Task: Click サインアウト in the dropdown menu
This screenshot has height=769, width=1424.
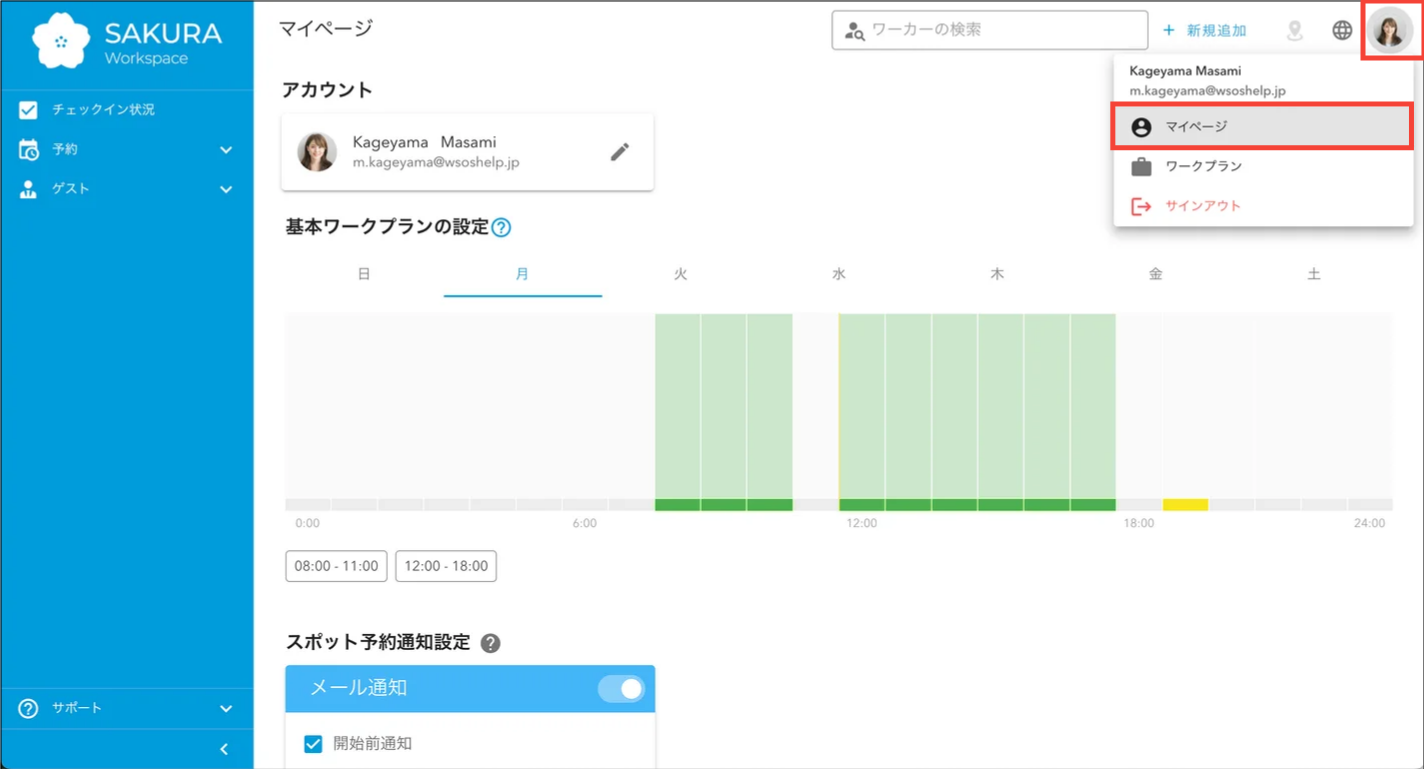Action: click(x=1200, y=205)
